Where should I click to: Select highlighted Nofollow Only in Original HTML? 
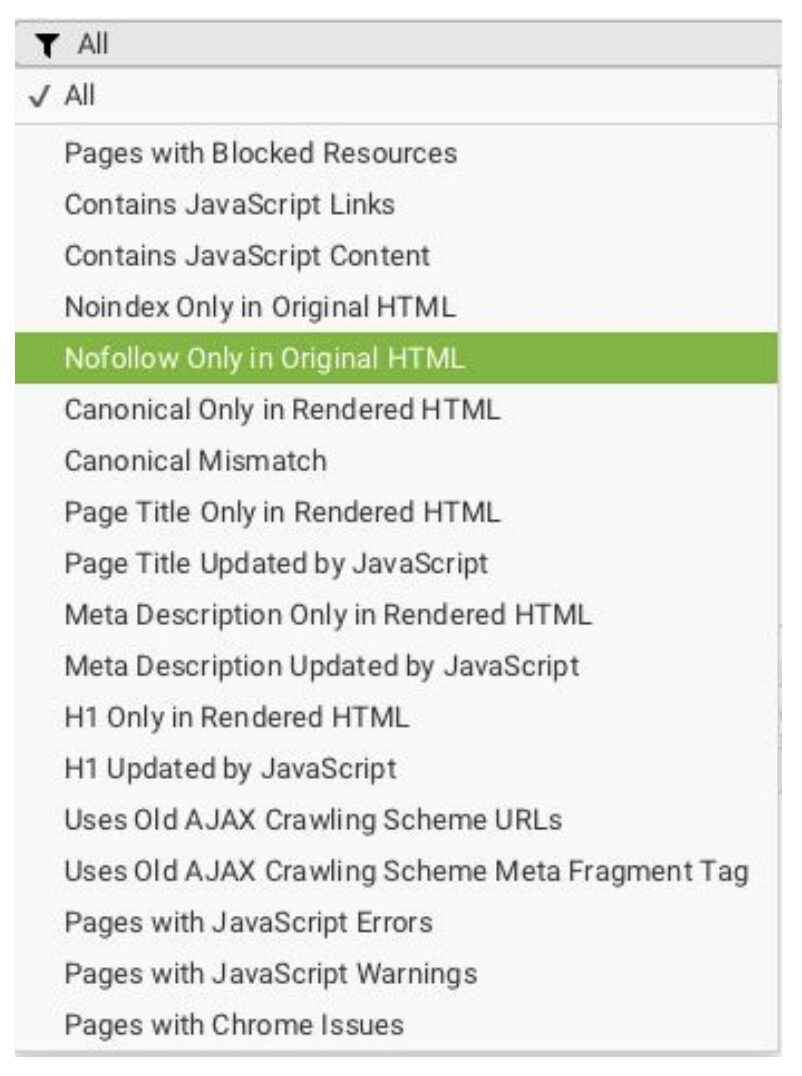pos(397,358)
